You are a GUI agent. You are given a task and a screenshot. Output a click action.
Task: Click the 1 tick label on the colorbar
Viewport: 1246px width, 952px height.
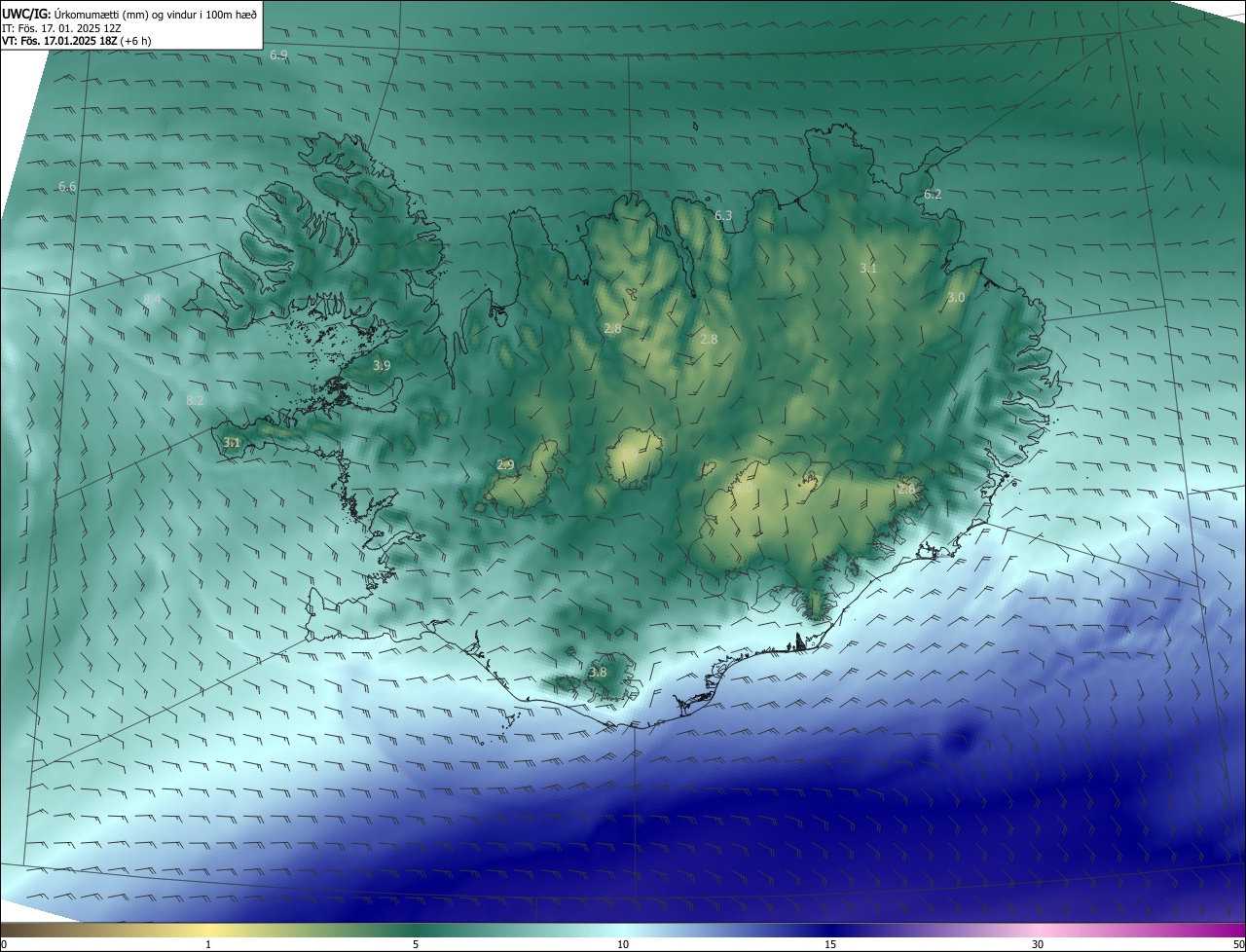208,944
